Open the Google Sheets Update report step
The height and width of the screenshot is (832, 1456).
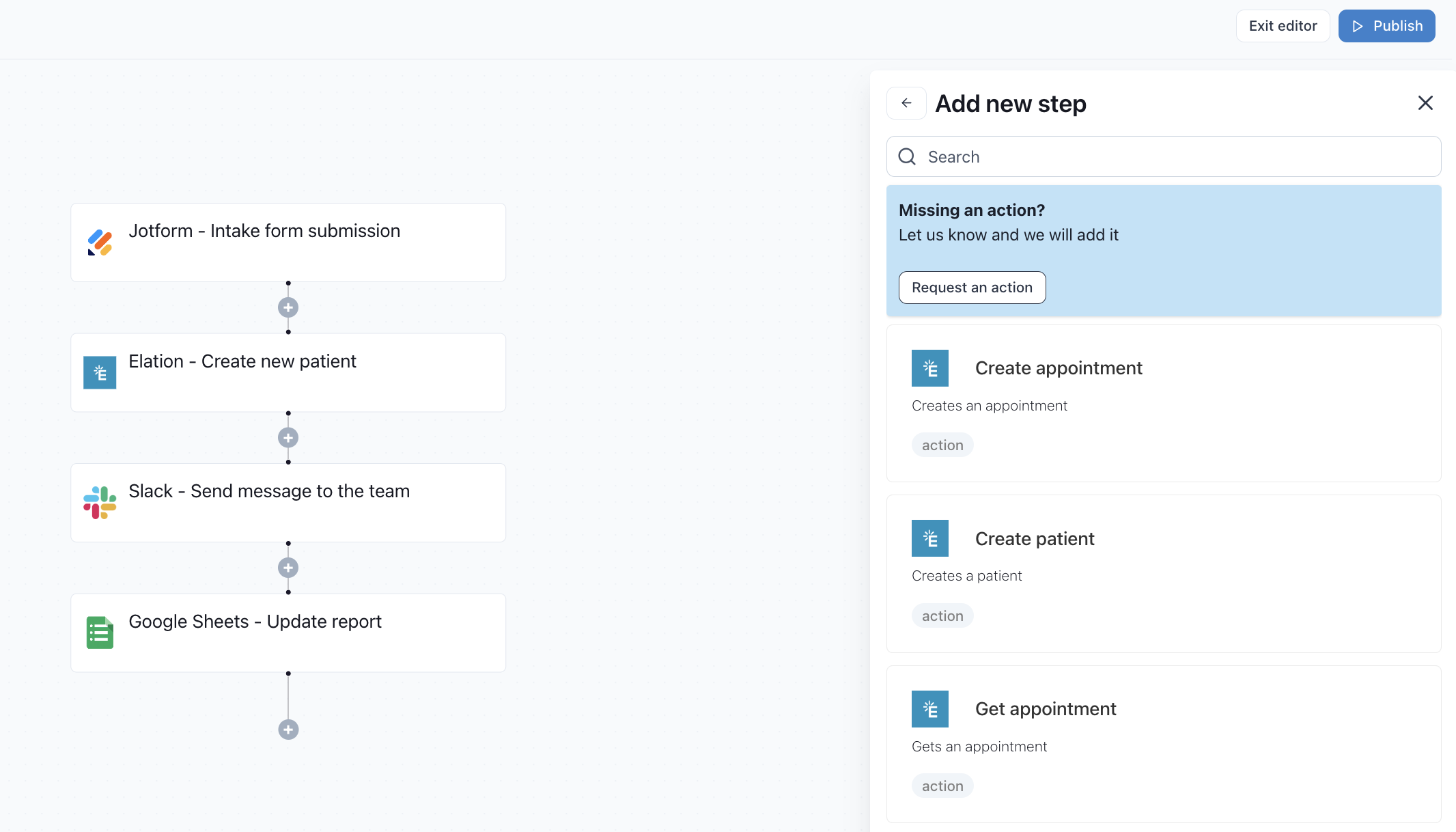coord(288,633)
